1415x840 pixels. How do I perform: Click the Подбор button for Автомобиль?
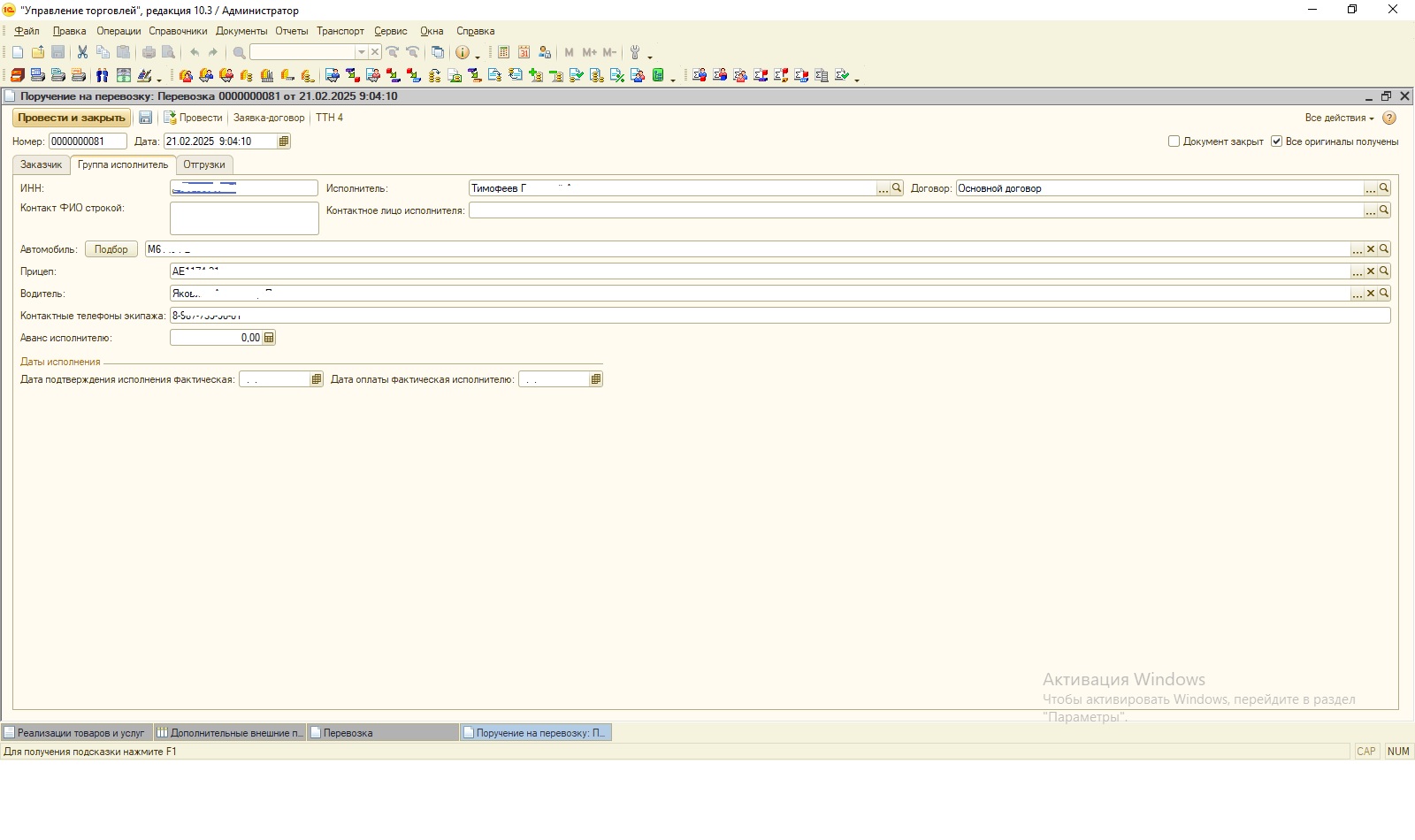[x=111, y=249]
